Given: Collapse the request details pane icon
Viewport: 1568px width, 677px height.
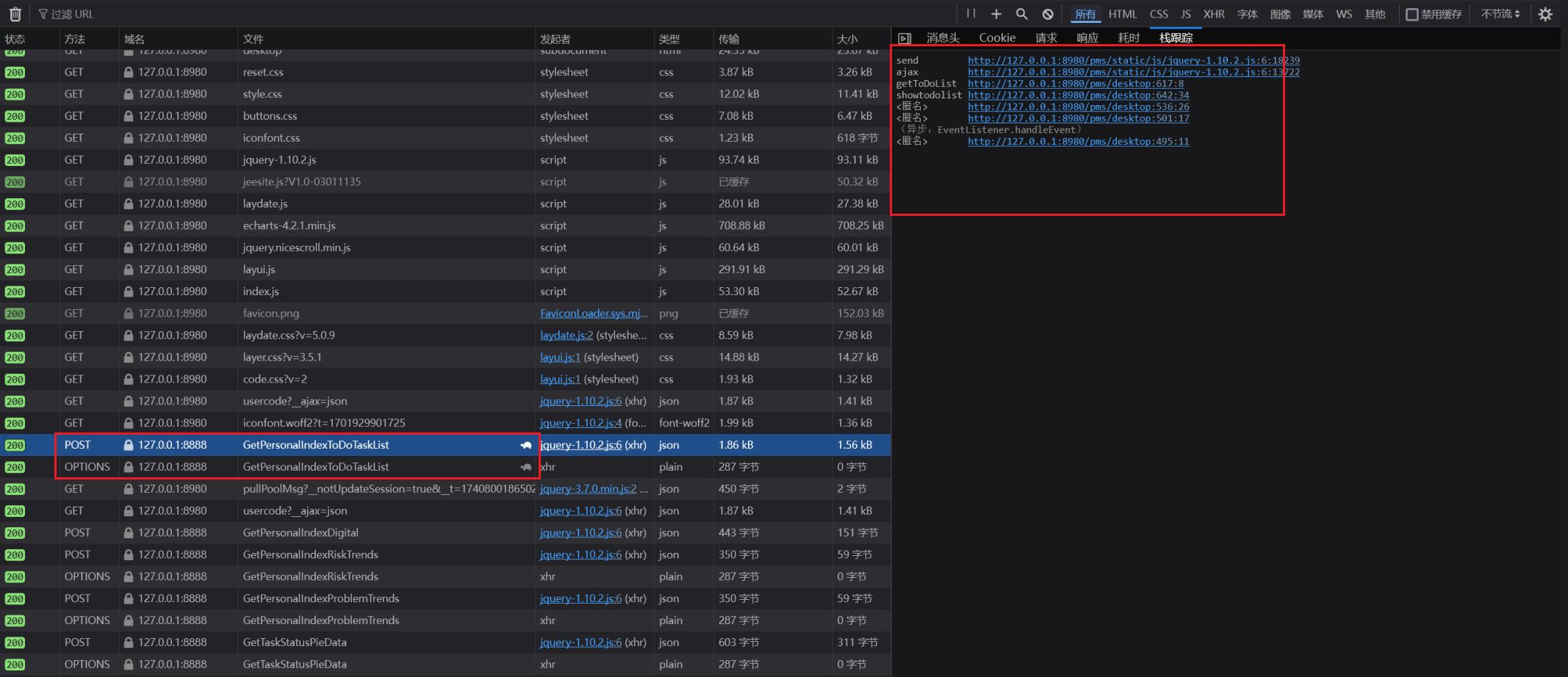Looking at the screenshot, I should (905, 38).
